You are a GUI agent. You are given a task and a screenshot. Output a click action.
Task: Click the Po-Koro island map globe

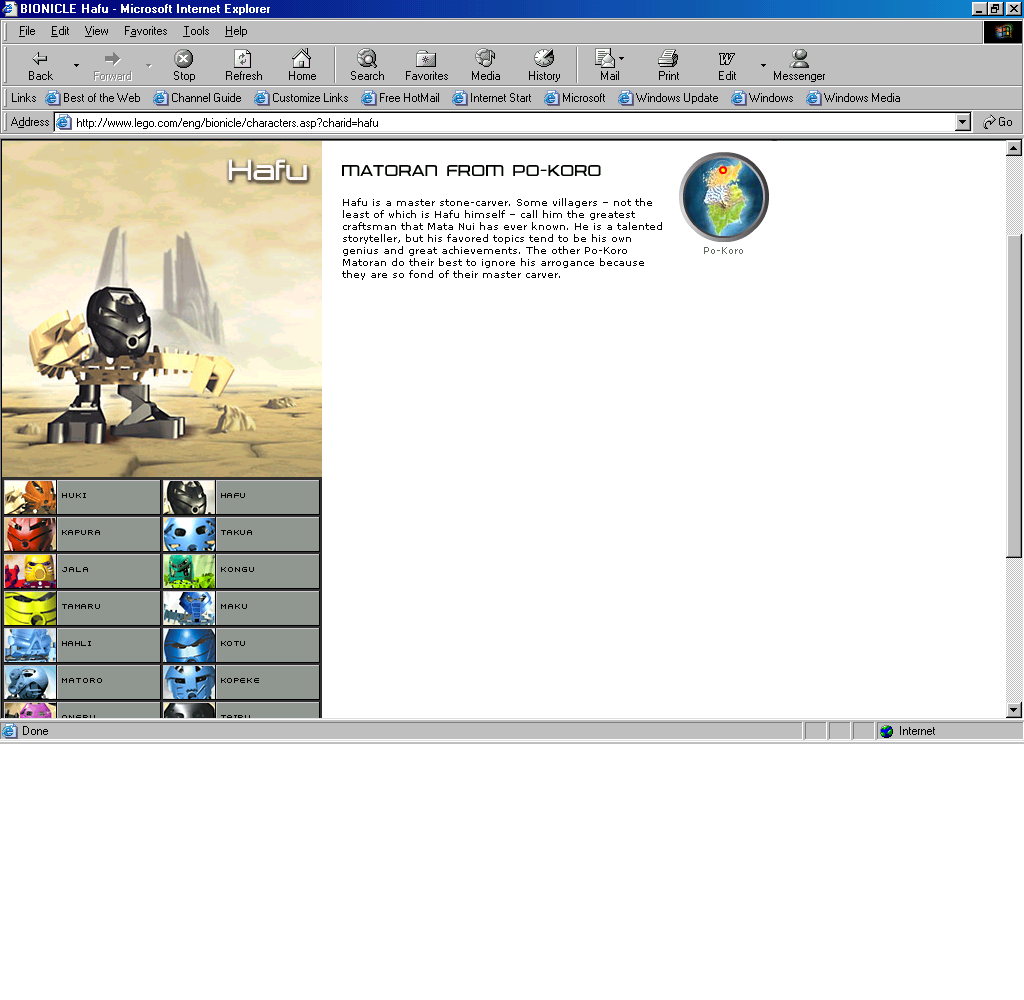coord(724,197)
